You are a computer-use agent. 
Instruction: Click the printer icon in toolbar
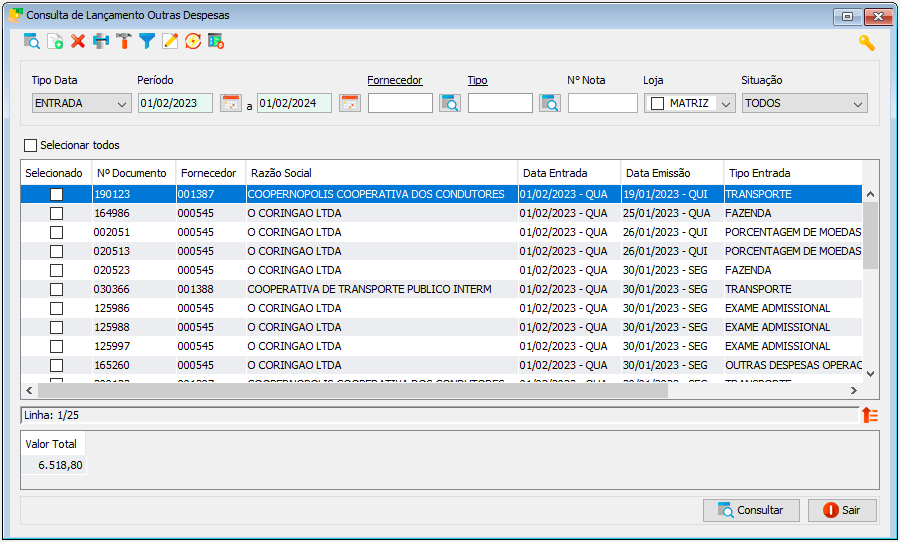101,41
